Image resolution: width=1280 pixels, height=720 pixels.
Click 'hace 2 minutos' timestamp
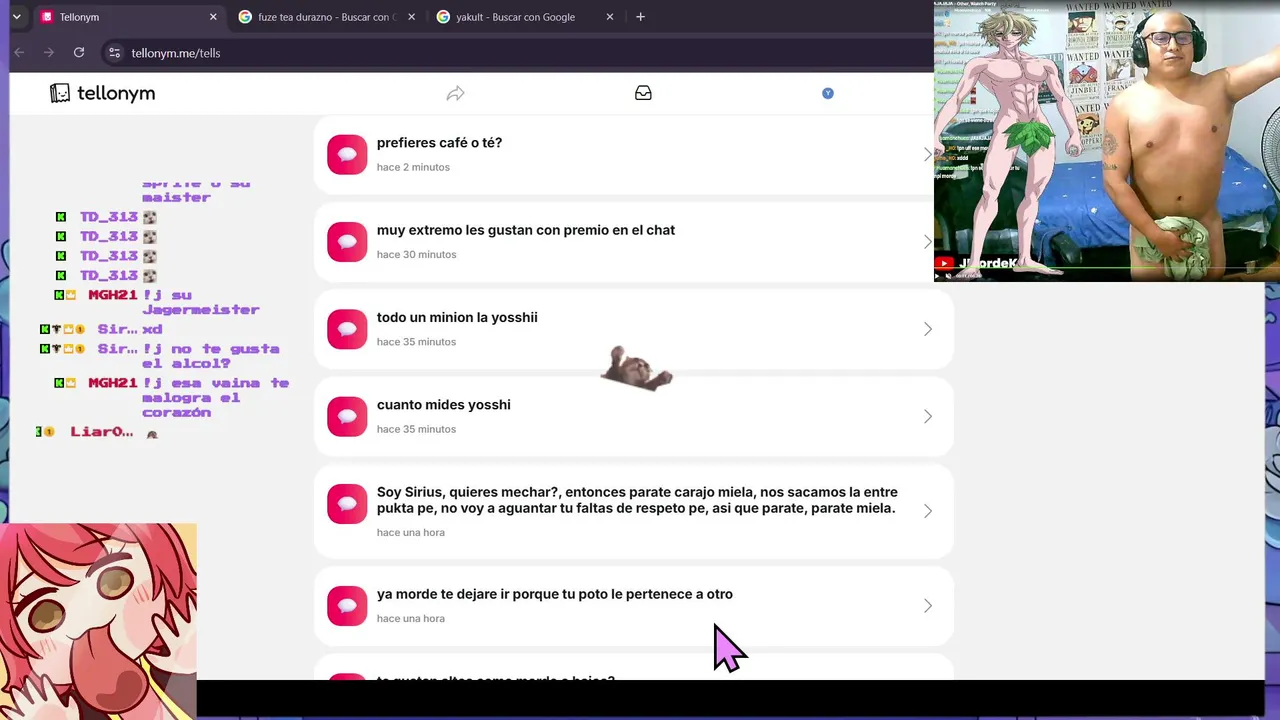(x=413, y=167)
